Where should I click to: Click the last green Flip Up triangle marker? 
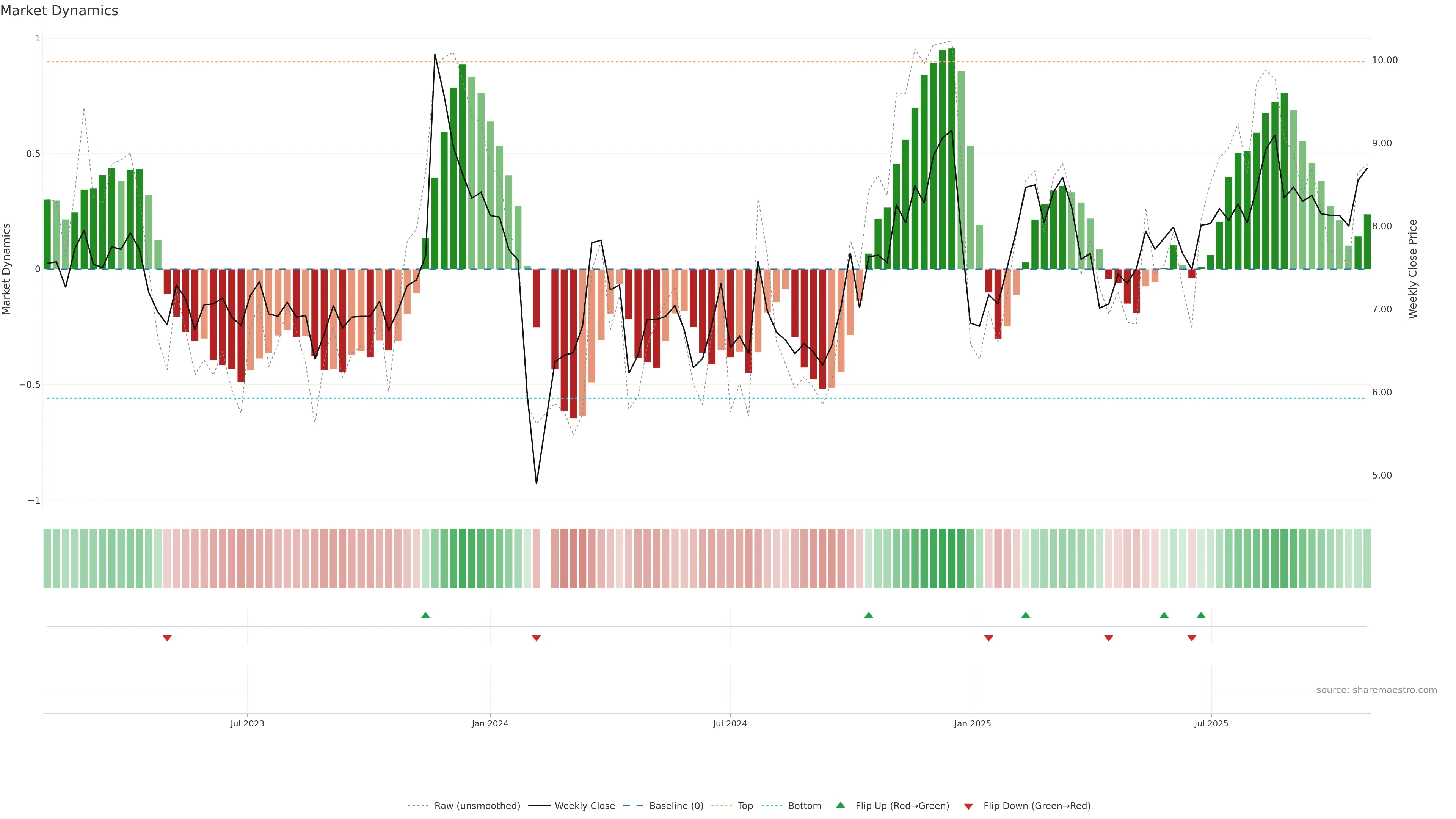[x=1201, y=615]
